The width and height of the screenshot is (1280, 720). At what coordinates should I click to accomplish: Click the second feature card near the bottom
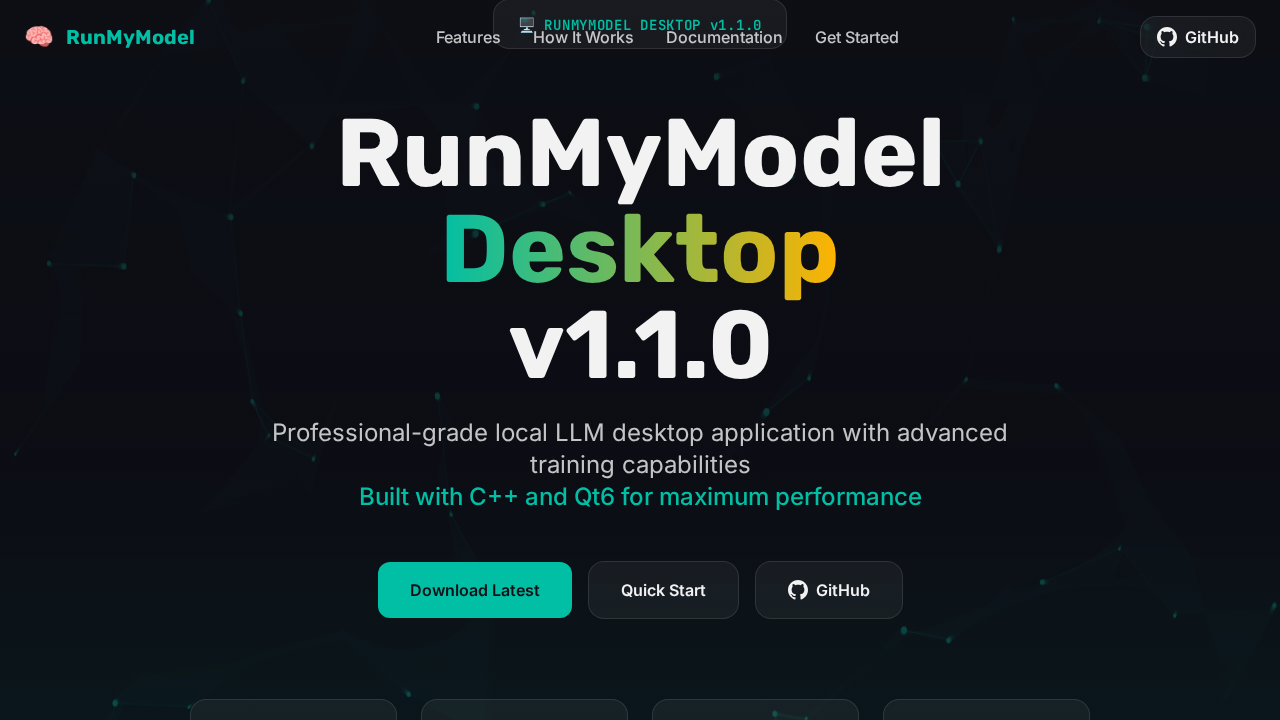pyautogui.click(x=524, y=712)
